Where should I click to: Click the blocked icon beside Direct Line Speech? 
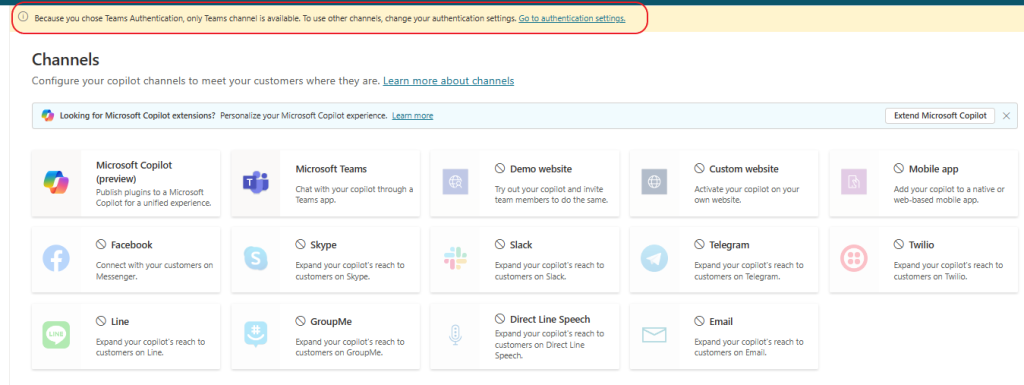coord(500,319)
